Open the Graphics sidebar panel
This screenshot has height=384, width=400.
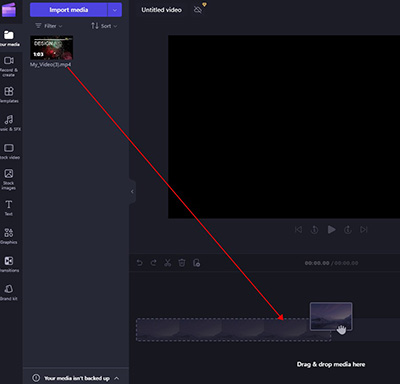pyautogui.click(x=9, y=236)
